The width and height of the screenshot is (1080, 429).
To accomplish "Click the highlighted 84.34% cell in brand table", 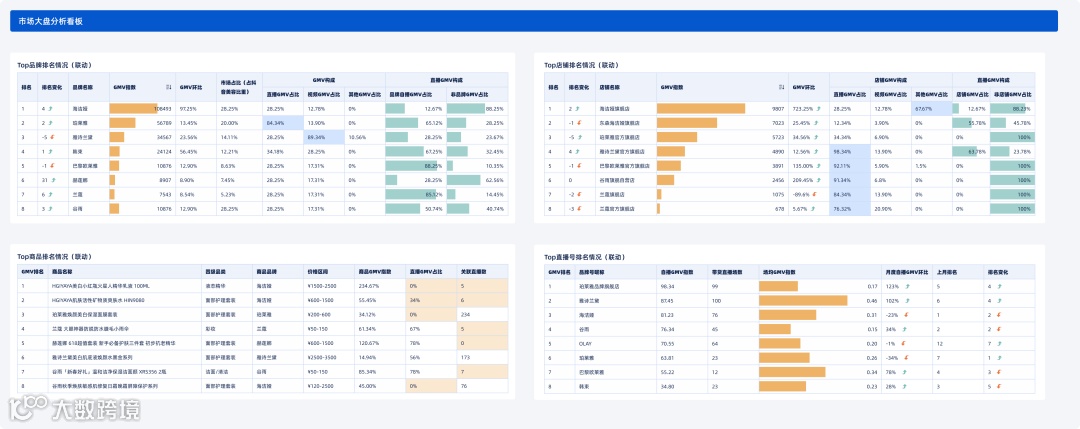I will [x=282, y=123].
